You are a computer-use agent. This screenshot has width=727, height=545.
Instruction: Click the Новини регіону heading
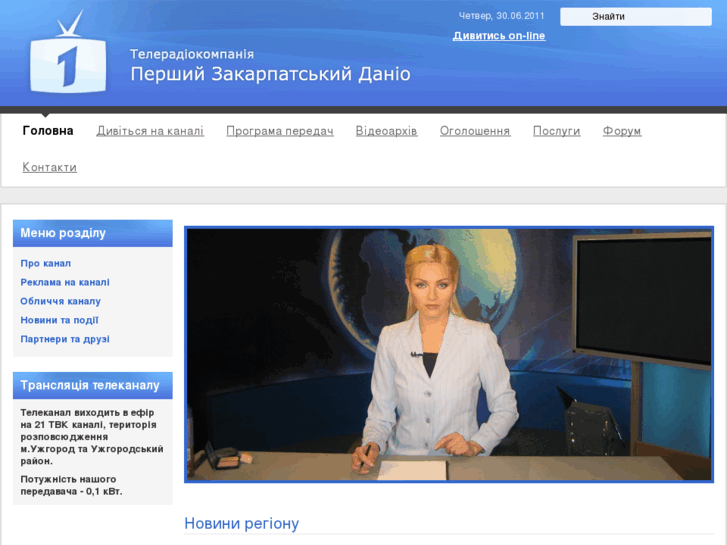(x=242, y=523)
